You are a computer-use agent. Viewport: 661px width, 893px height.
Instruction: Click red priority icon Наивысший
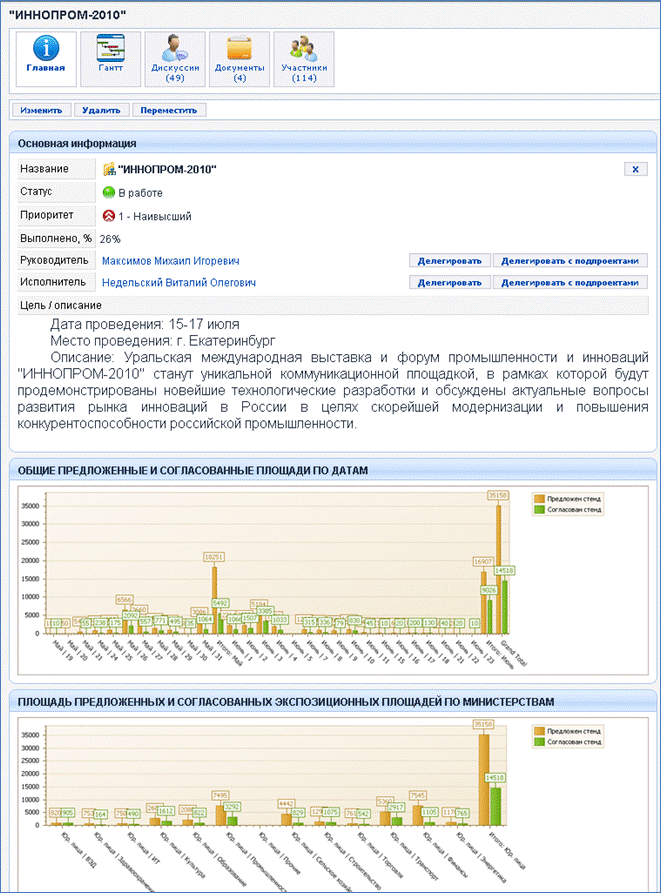(x=108, y=216)
